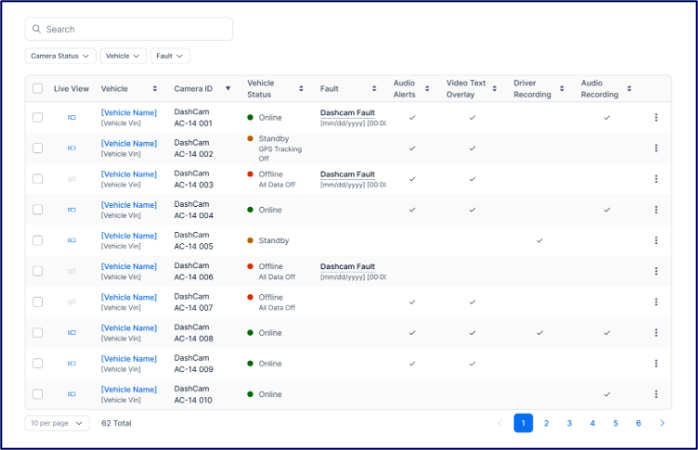The height and width of the screenshot is (450, 698).
Task: Sort by Vehicle Status column arrows
Action: (301, 89)
